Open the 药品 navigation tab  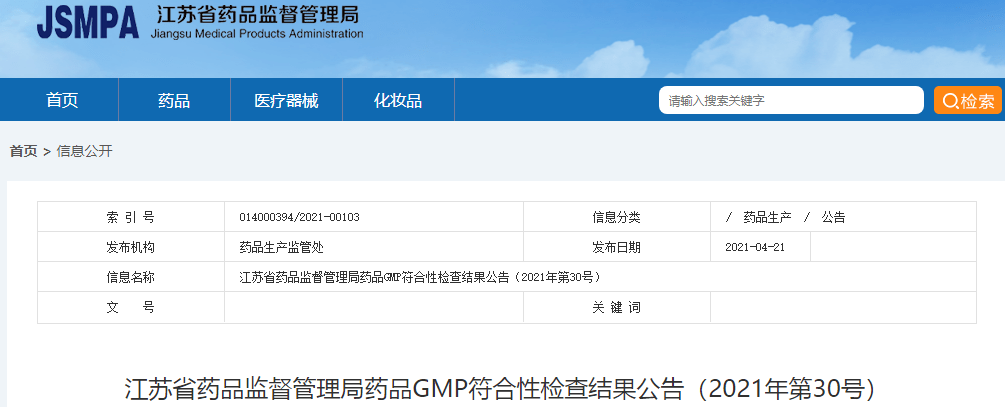174,100
